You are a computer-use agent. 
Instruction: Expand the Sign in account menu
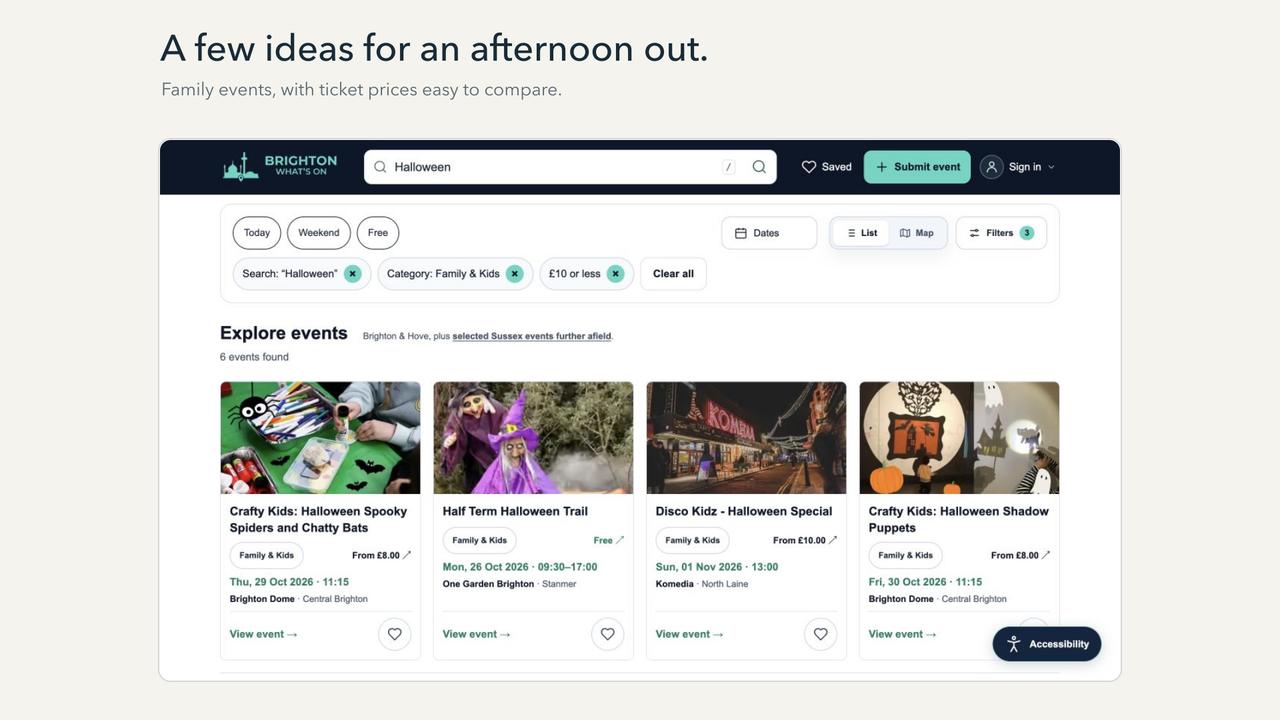1017,167
